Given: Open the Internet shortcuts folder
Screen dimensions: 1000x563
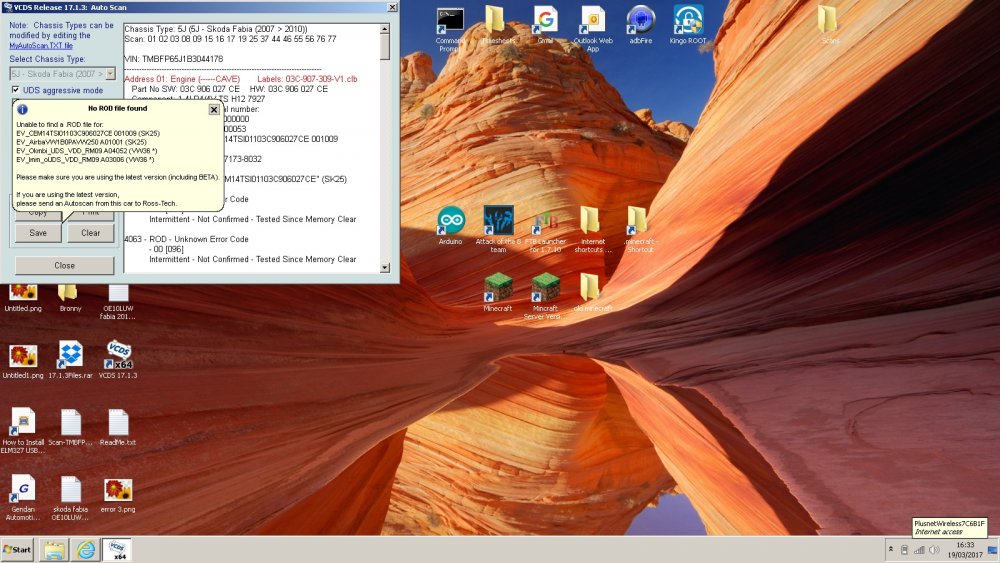Looking at the screenshot, I should coord(592,230).
